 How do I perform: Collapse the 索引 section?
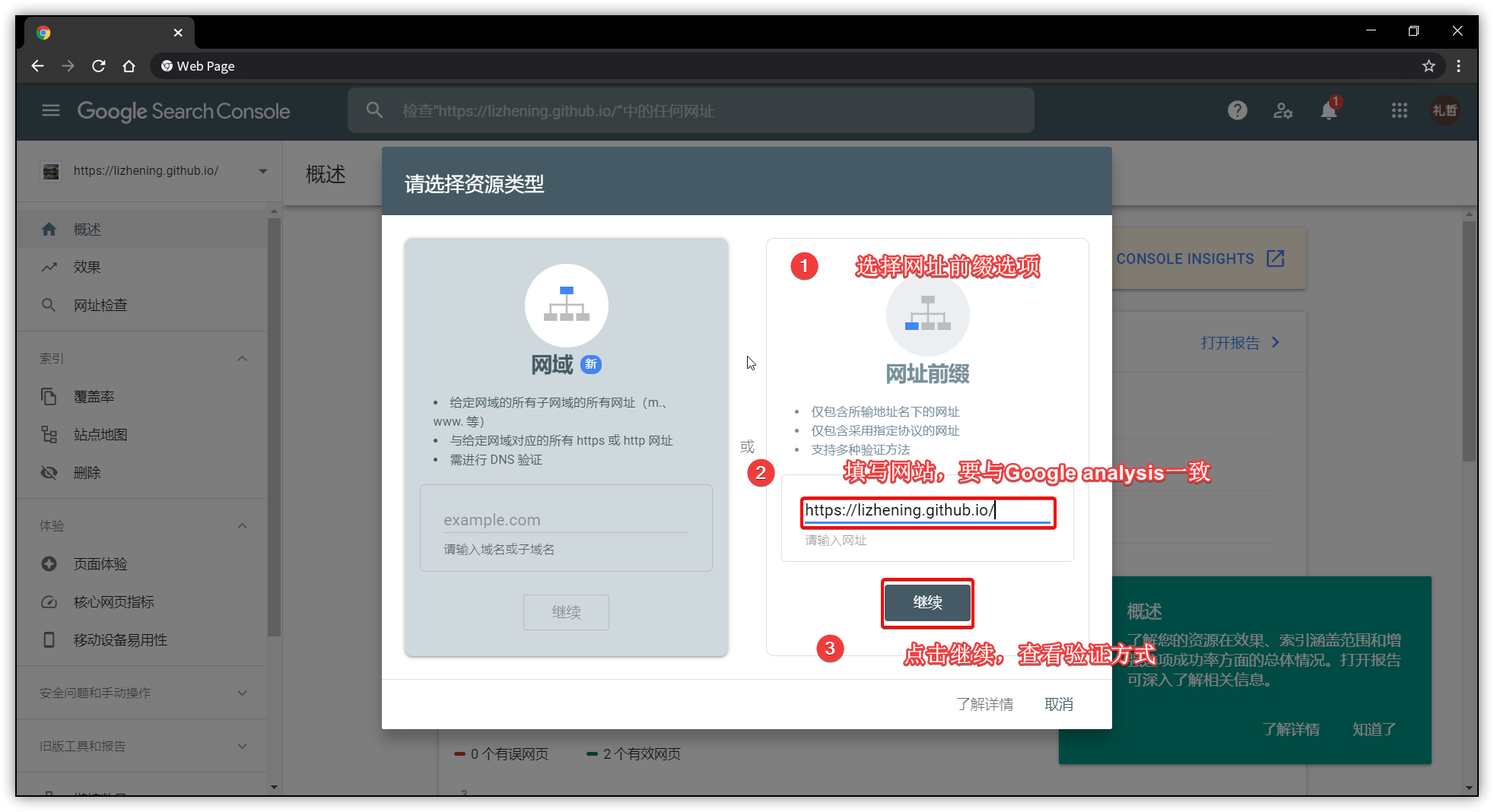point(242,358)
